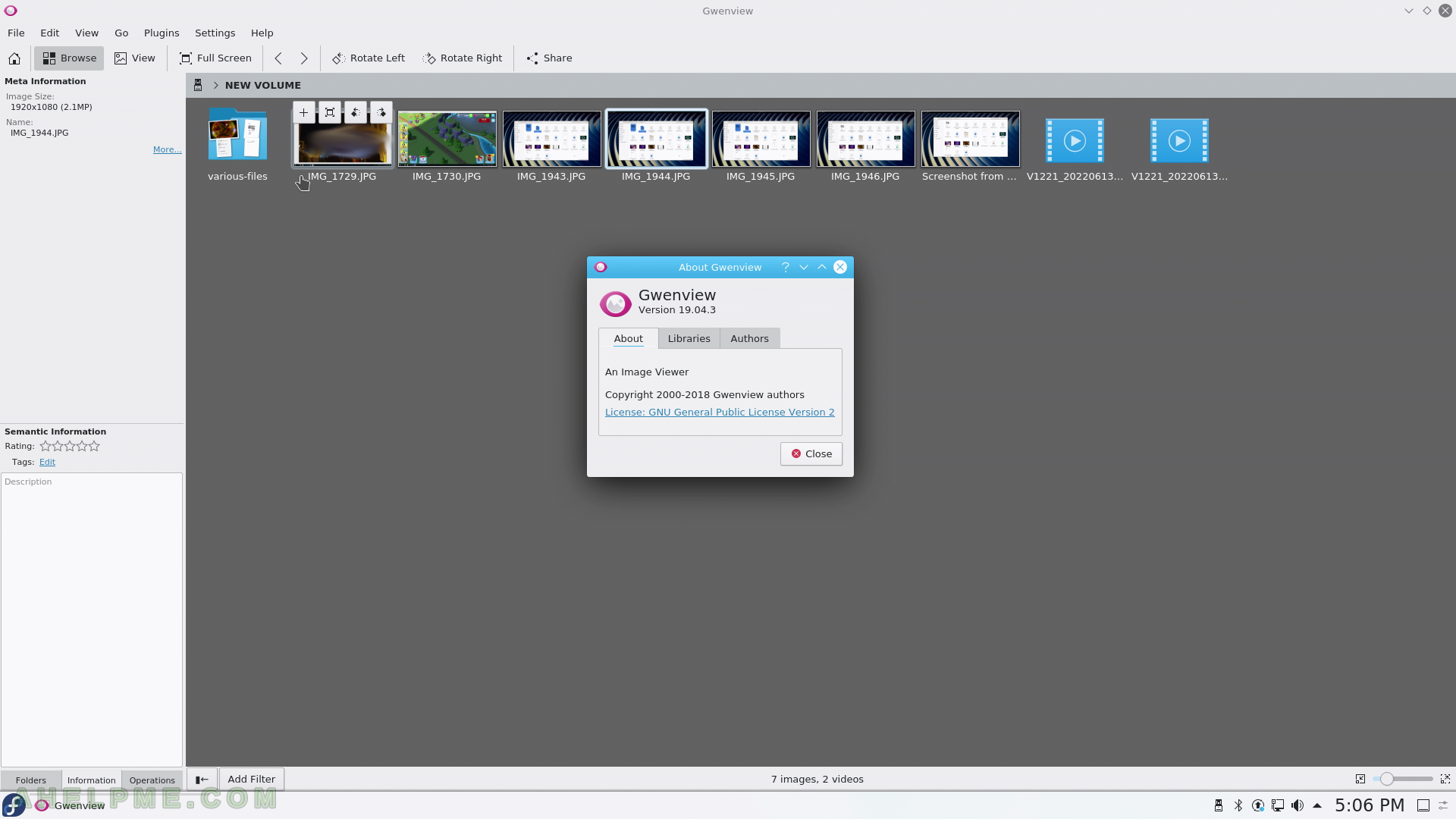Go to the start page via home icon
This screenshot has width=1456, height=819.
pyautogui.click(x=14, y=58)
